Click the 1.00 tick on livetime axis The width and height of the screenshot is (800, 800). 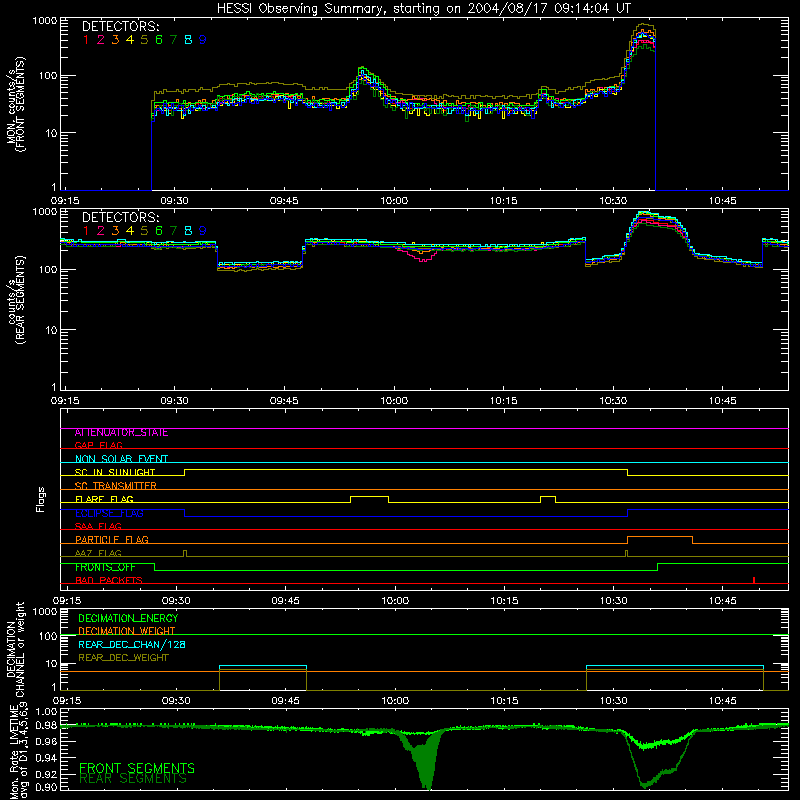tap(45, 712)
